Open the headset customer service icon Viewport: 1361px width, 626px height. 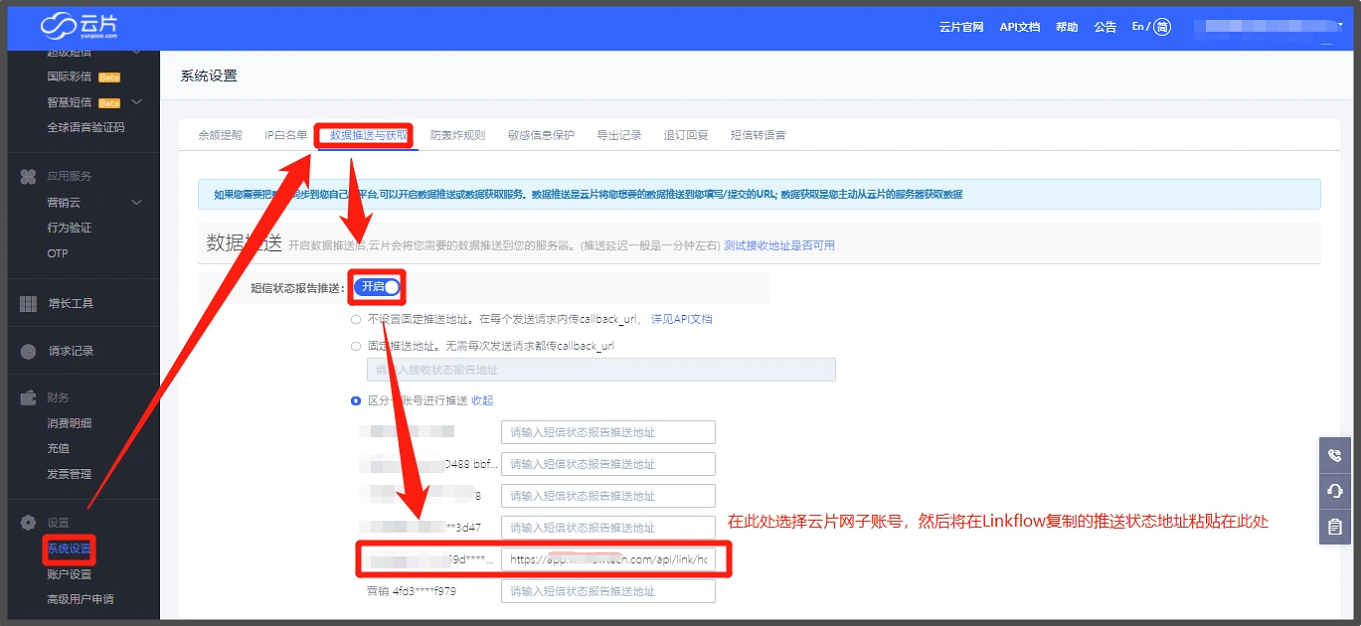pyautogui.click(x=1334, y=491)
